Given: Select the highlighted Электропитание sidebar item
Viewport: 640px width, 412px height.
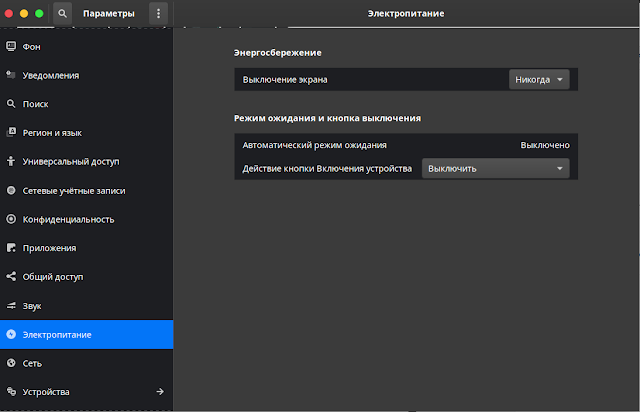Looking at the screenshot, I should coord(87,334).
